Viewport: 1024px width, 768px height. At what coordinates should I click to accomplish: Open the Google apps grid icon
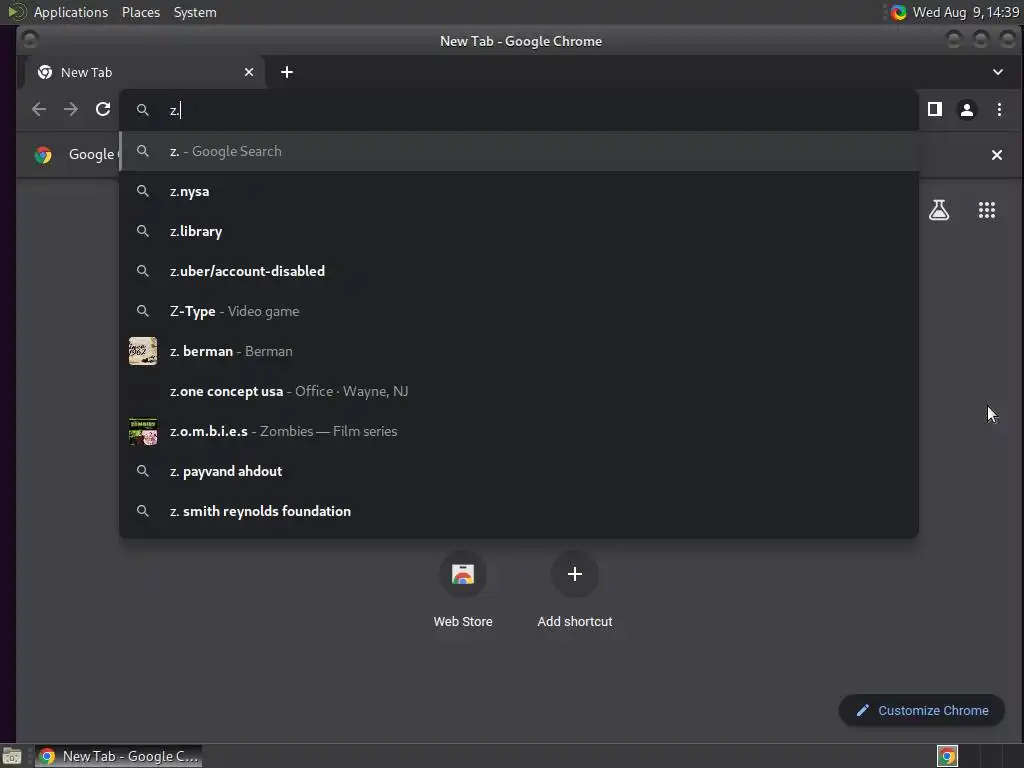coord(987,210)
